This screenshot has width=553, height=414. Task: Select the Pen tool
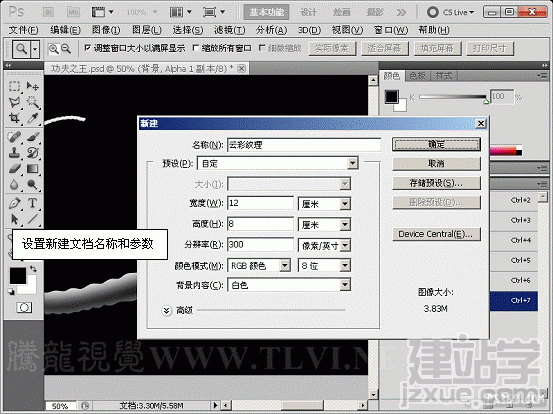click(14, 203)
